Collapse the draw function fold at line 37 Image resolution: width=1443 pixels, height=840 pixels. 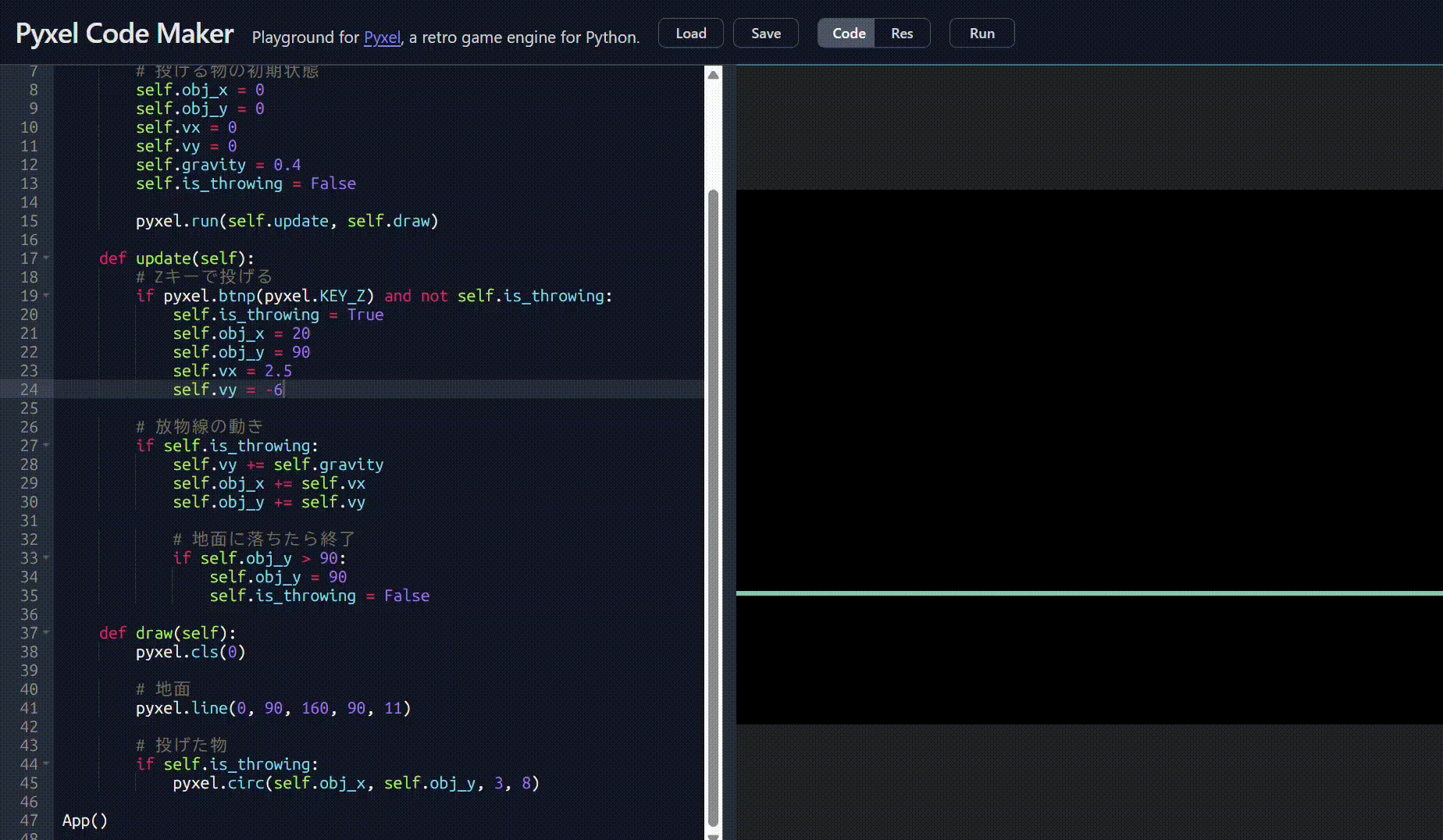tap(46, 632)
